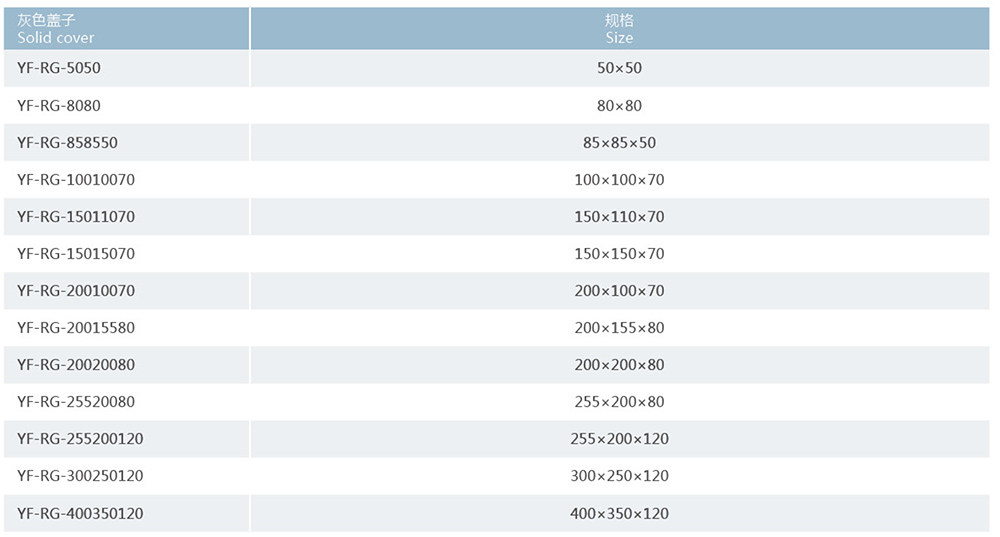
Task: Select the 85×85×50 size cell
Action: 619,142
